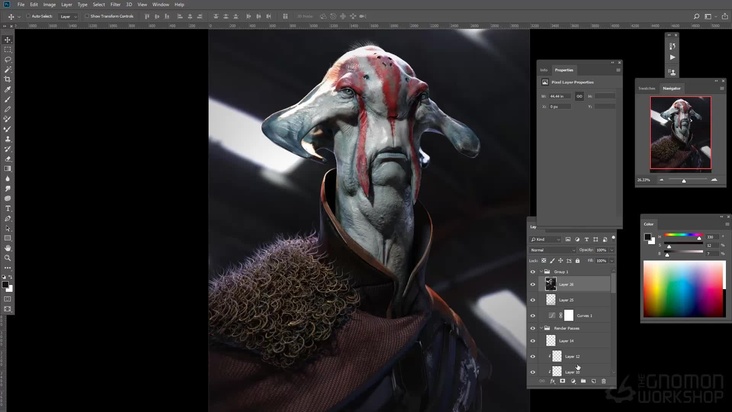Select the Lasso tool
This screenshot has height=412, width=732.
7,59
